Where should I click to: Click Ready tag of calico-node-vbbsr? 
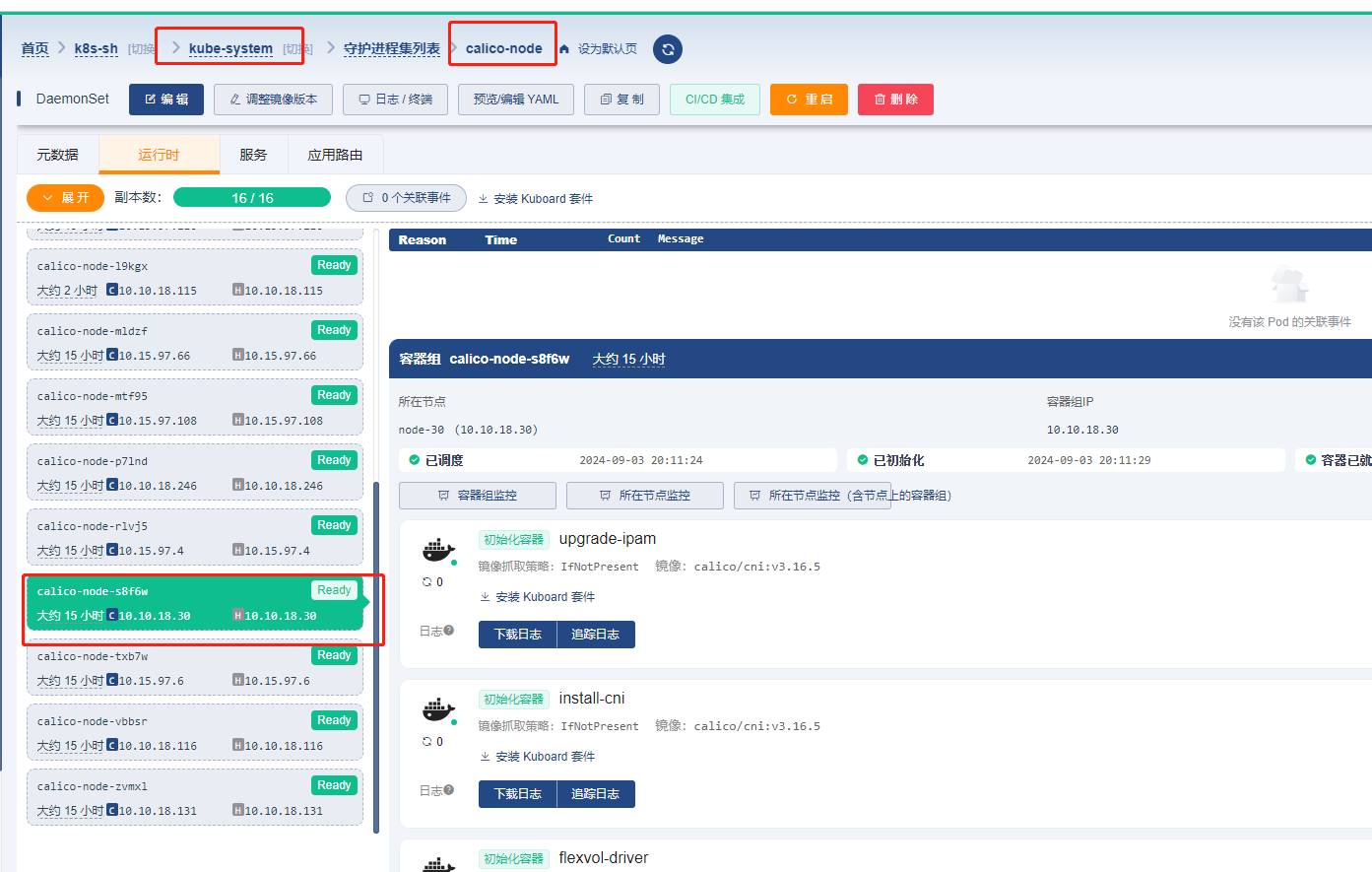[x=334, y=720]
